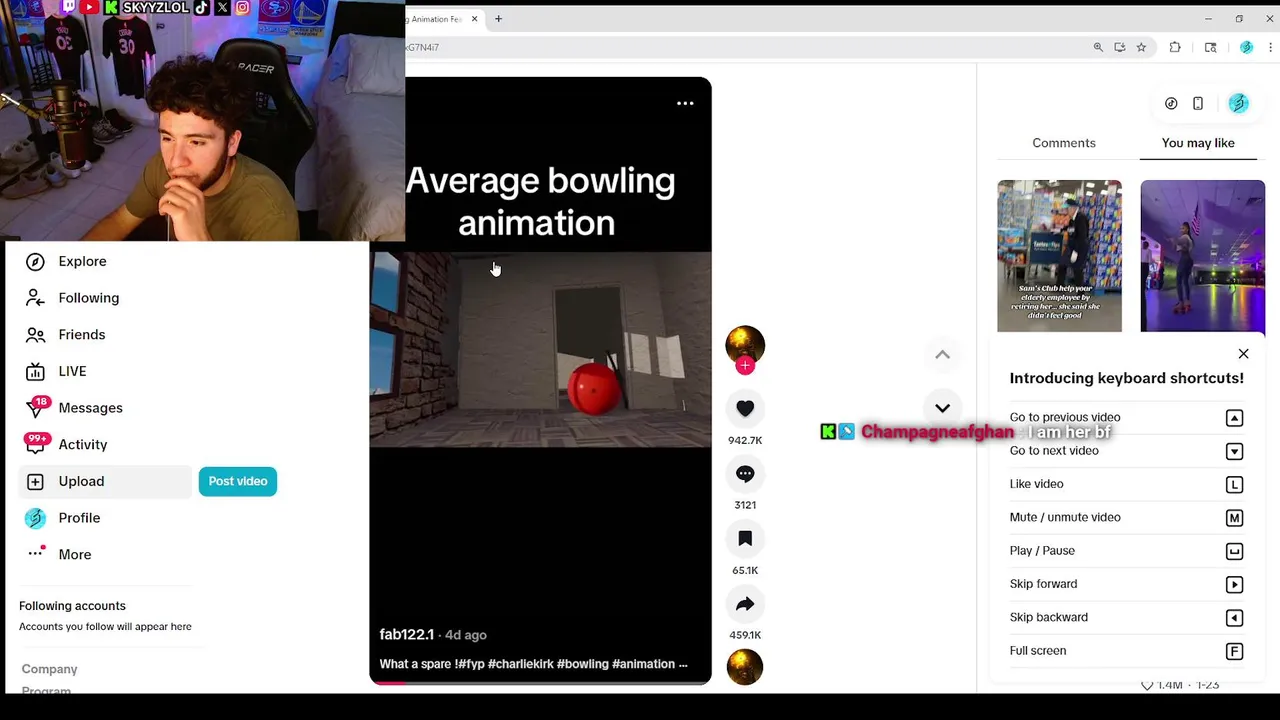Viewport: 1280px width, 720px height.
Task: Share the video via the arrow icon
Action: click(x=745, y=604)
